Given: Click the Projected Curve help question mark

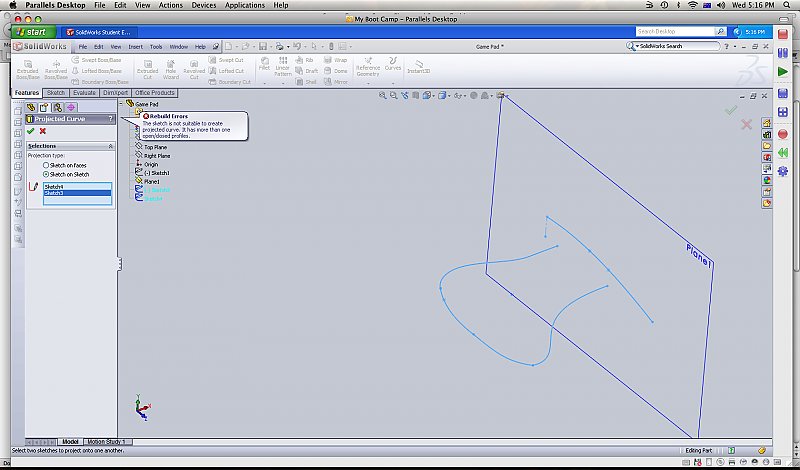Looking at the screenshot, I should [110, 119].
